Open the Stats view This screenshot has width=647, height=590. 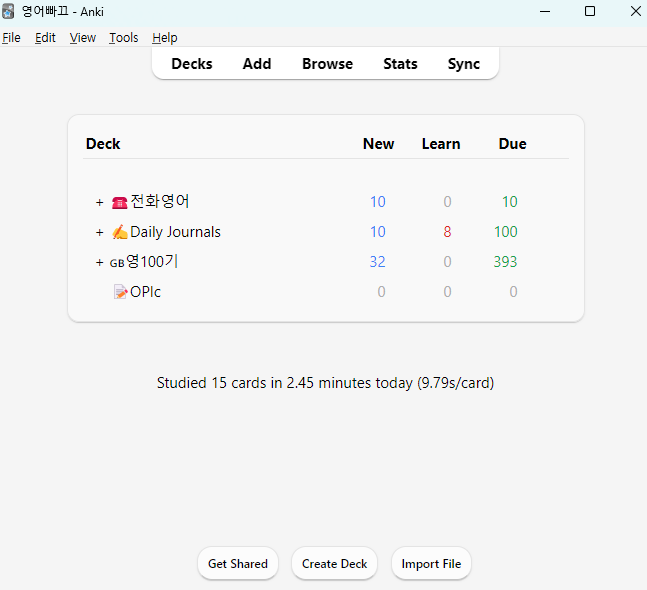coord(400,64)
